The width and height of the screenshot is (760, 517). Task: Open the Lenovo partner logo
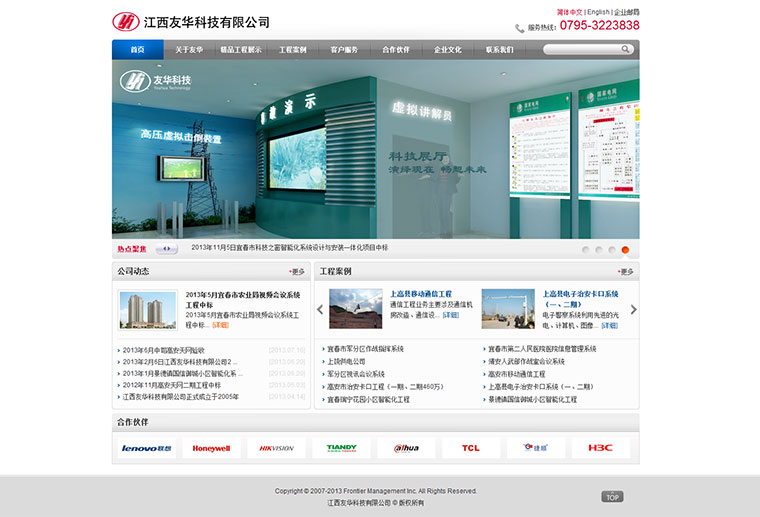point(147,448)
